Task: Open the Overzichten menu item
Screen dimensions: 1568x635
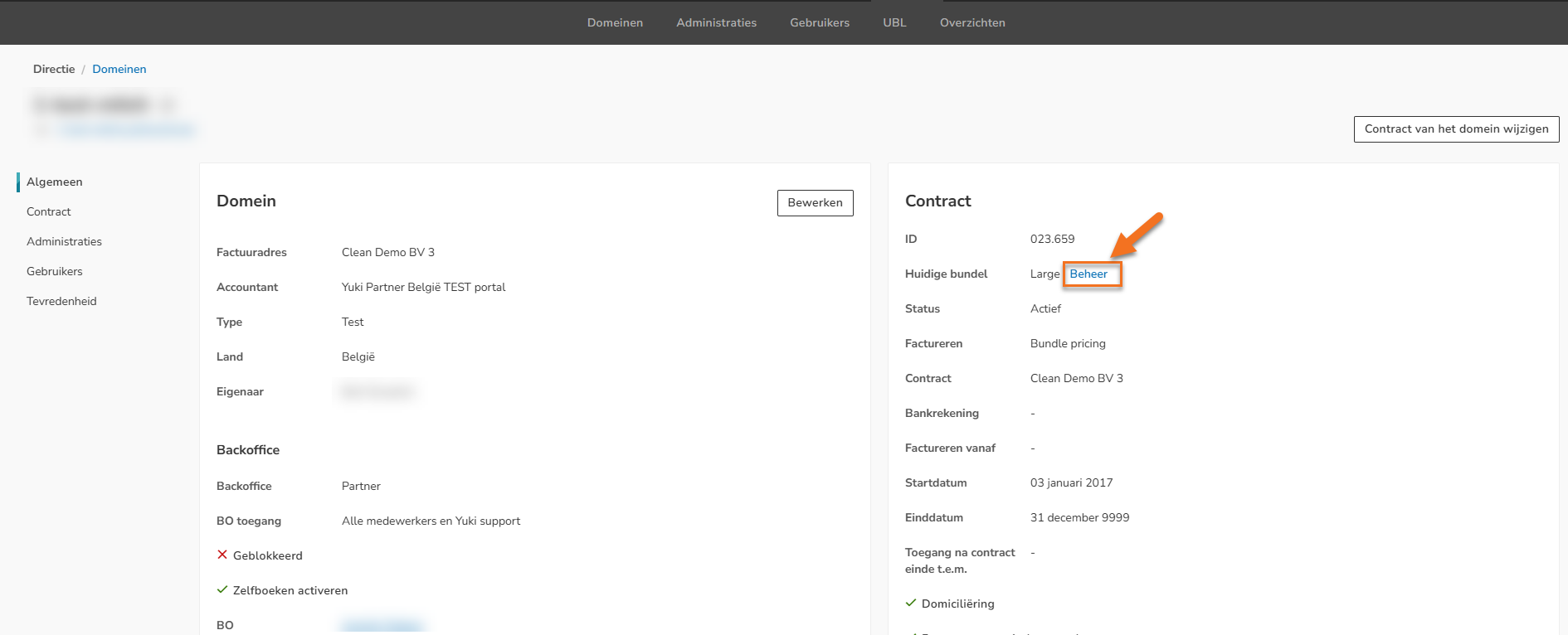Action: tap(972, 22)
